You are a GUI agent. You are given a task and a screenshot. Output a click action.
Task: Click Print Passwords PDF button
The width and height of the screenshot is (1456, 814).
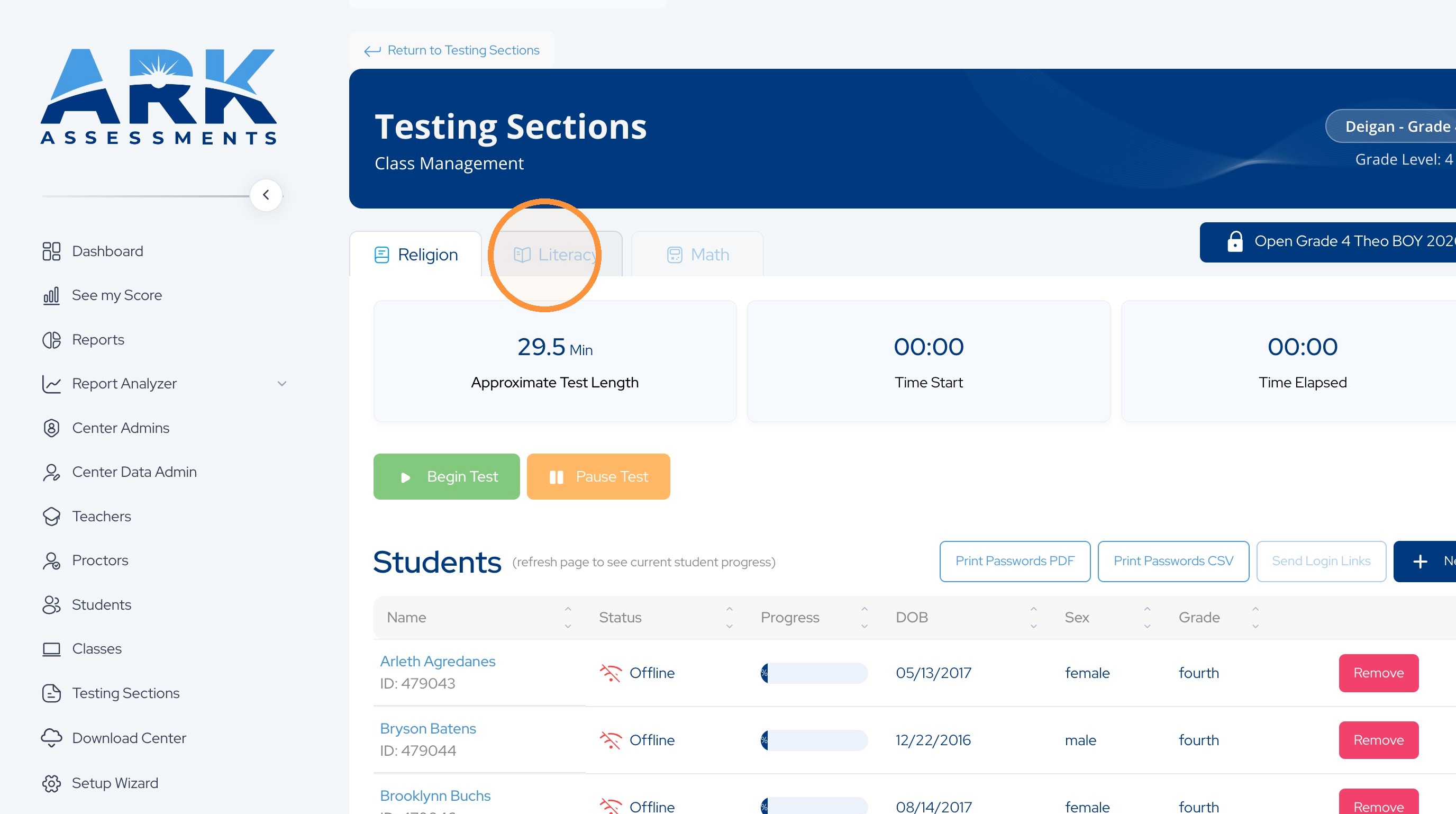point(1015,561)
